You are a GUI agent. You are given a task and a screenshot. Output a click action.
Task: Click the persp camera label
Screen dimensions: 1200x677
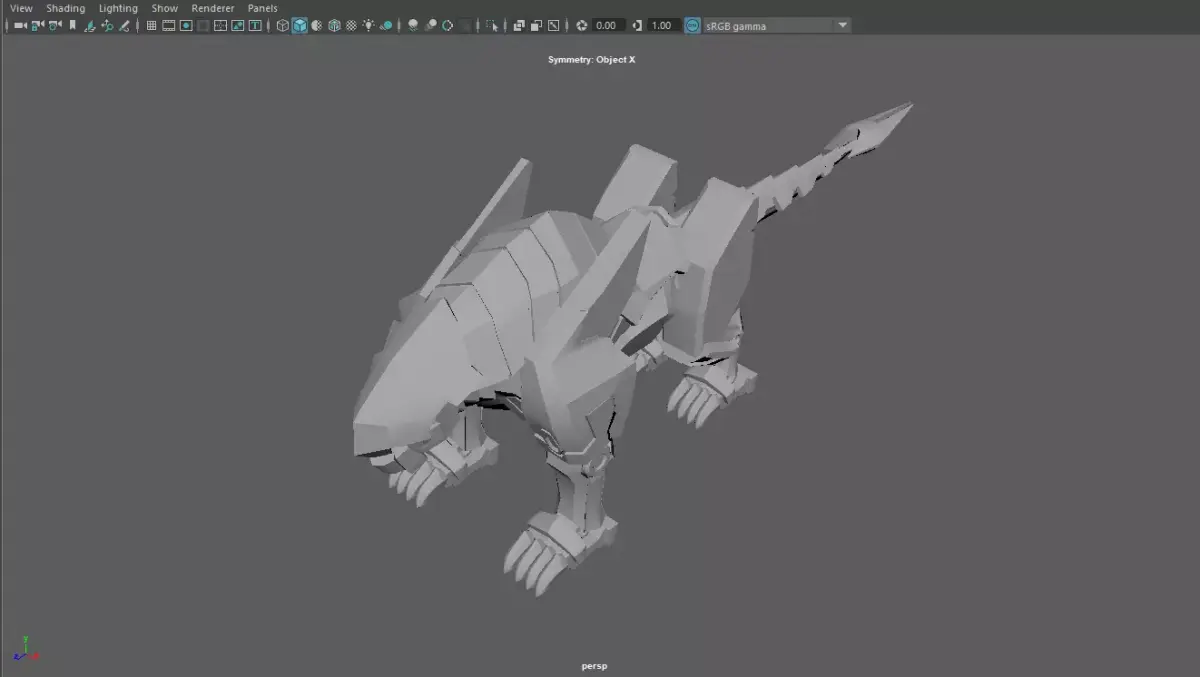click(594, 666)
